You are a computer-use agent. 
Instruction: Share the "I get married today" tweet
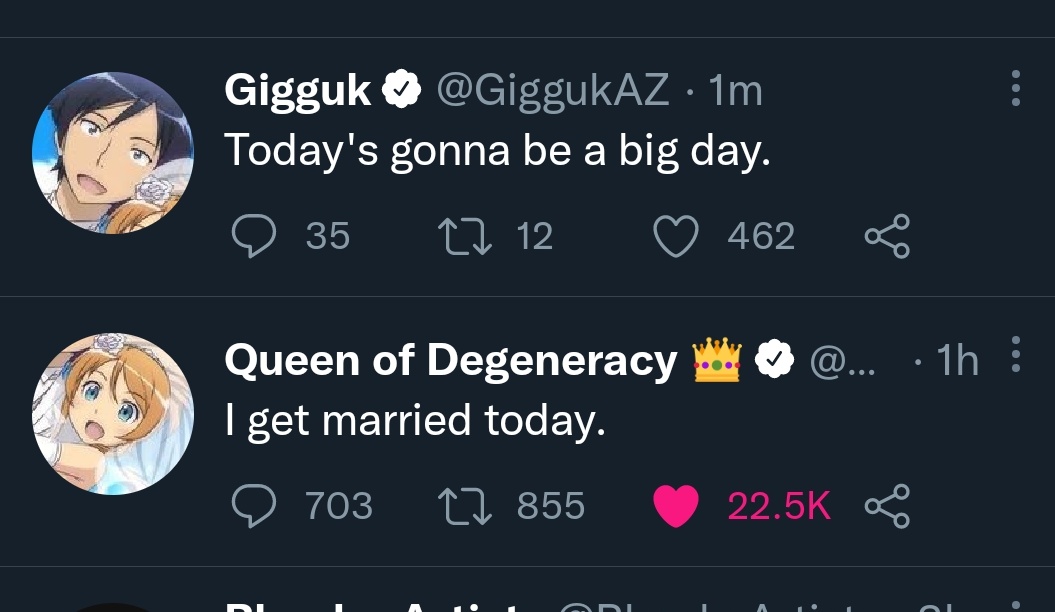click(887, 506)
